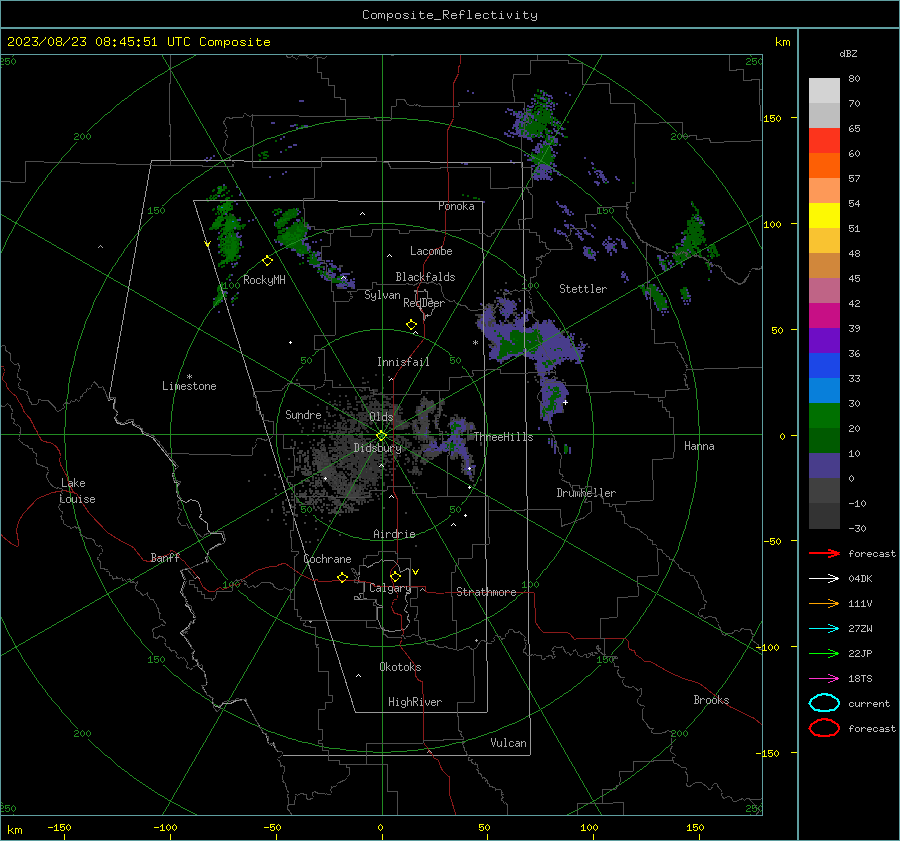Screen dimensions: 900x841
Task: Click the yellow diamond marker above the Calgary label
Action: (x=395, y=576)
